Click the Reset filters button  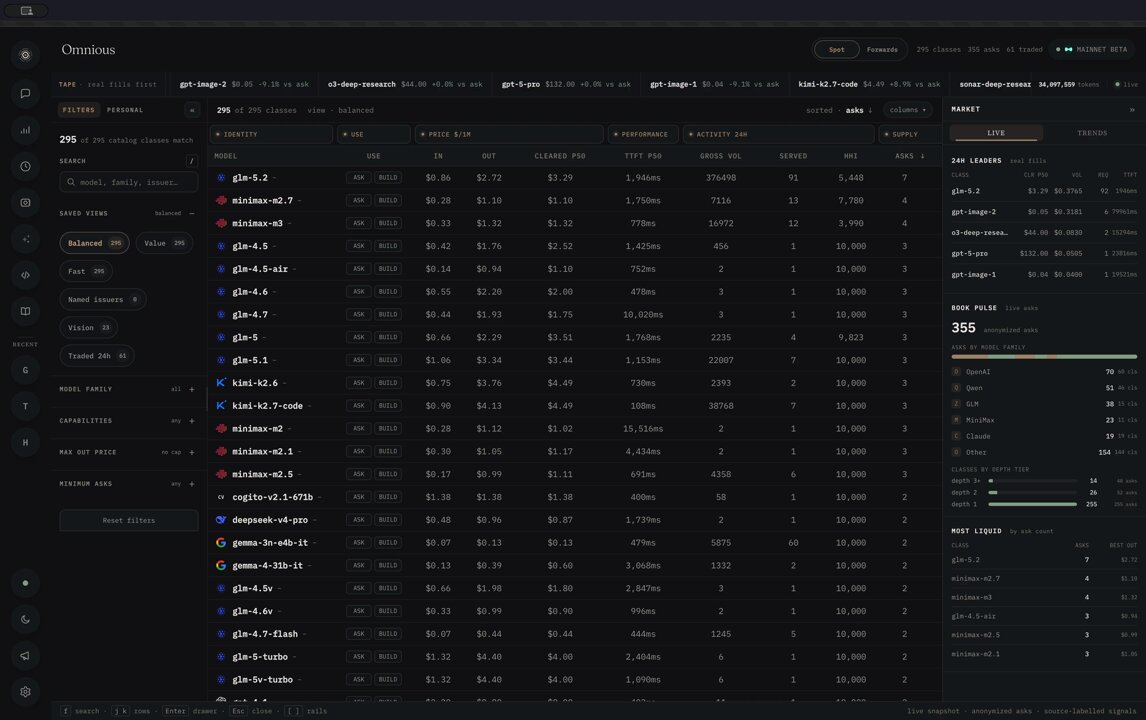point(129,520)
